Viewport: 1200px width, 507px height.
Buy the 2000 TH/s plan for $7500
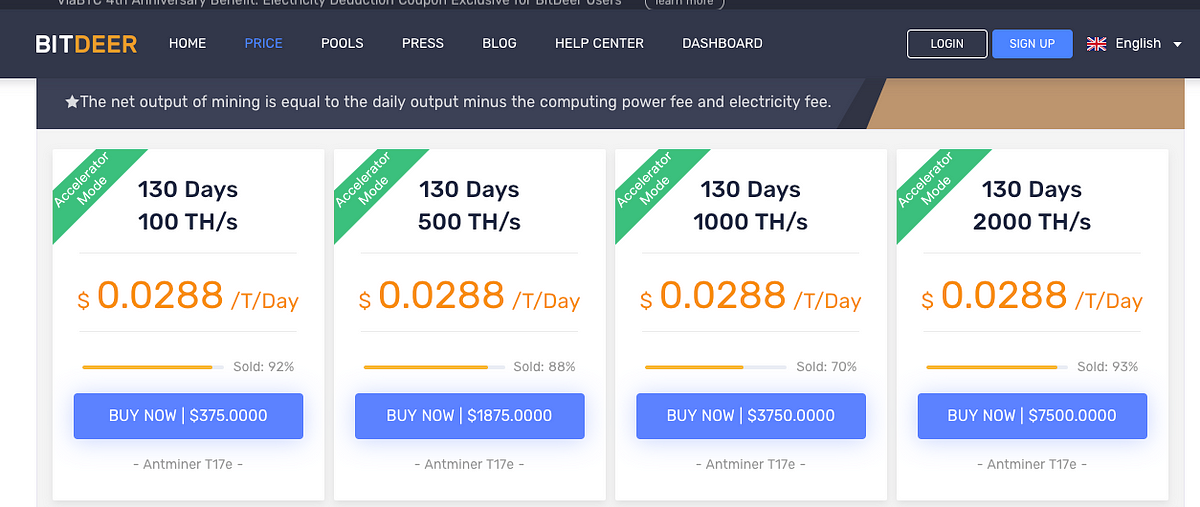pyautogui.click(x=1032, y=416)
